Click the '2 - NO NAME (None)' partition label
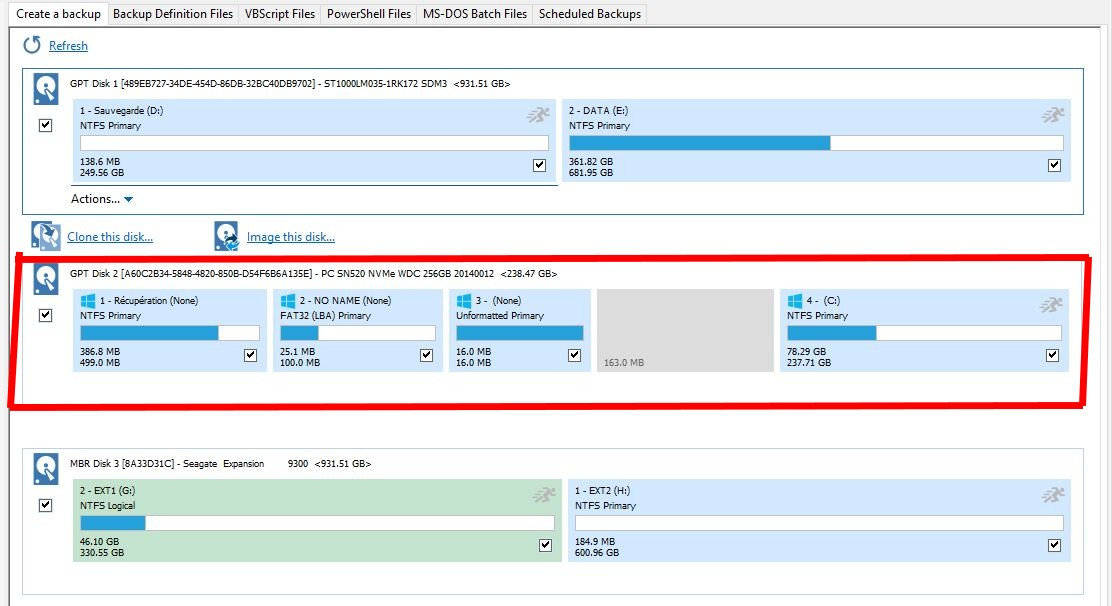Screen dimensions: 1112x606 (345, 301)
